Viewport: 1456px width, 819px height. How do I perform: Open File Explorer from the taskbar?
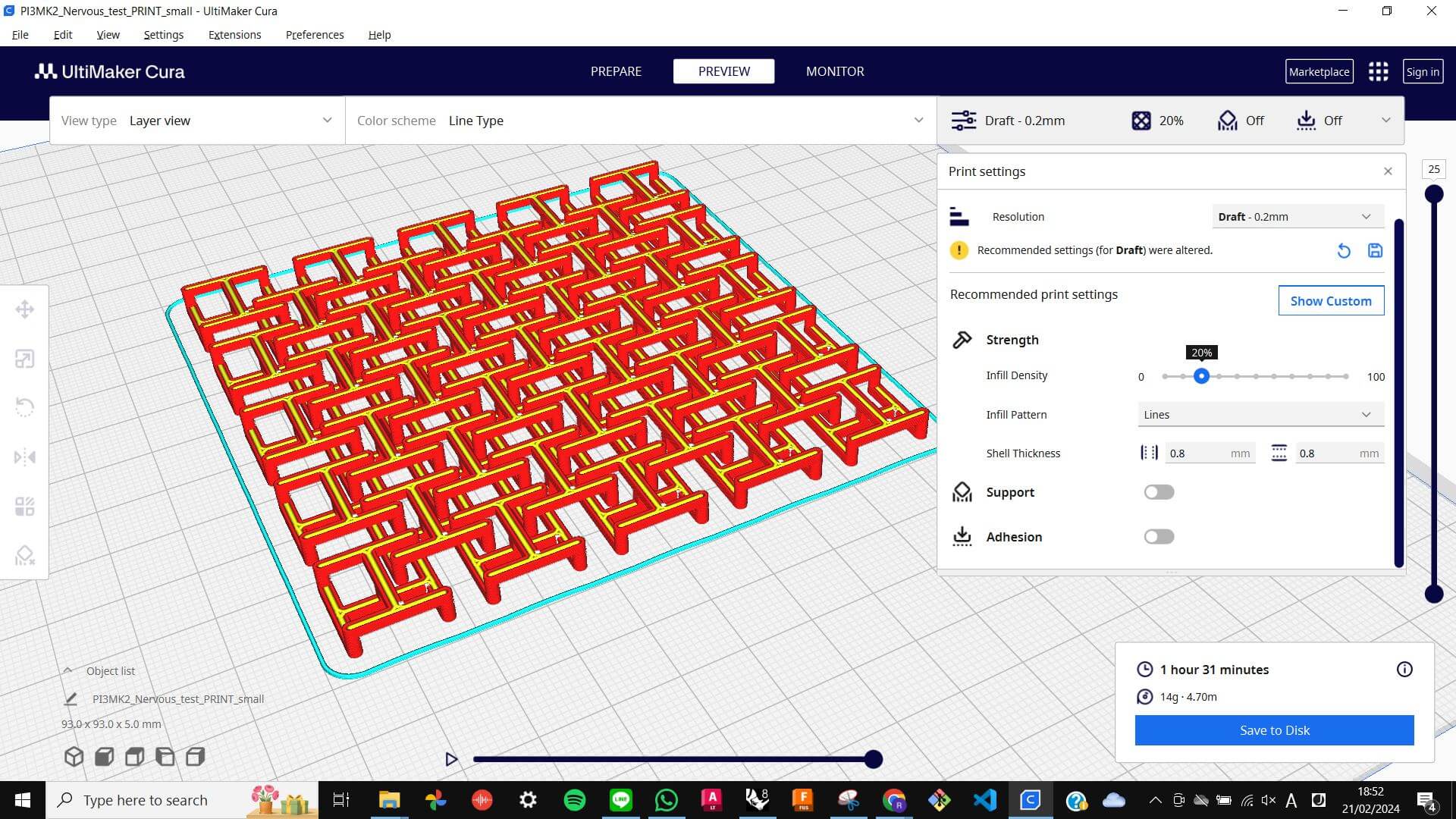click(389, 800)
